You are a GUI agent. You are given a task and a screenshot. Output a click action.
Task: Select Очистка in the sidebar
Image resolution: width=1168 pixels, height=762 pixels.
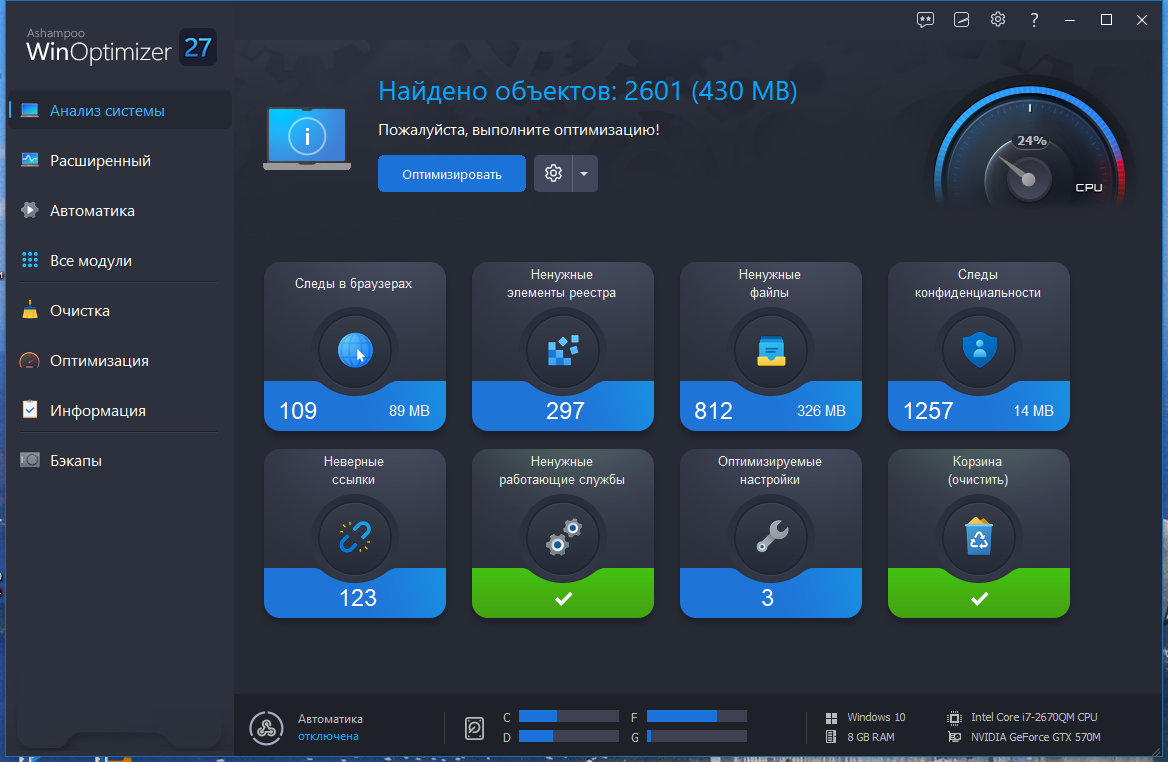tap(80, 311)
